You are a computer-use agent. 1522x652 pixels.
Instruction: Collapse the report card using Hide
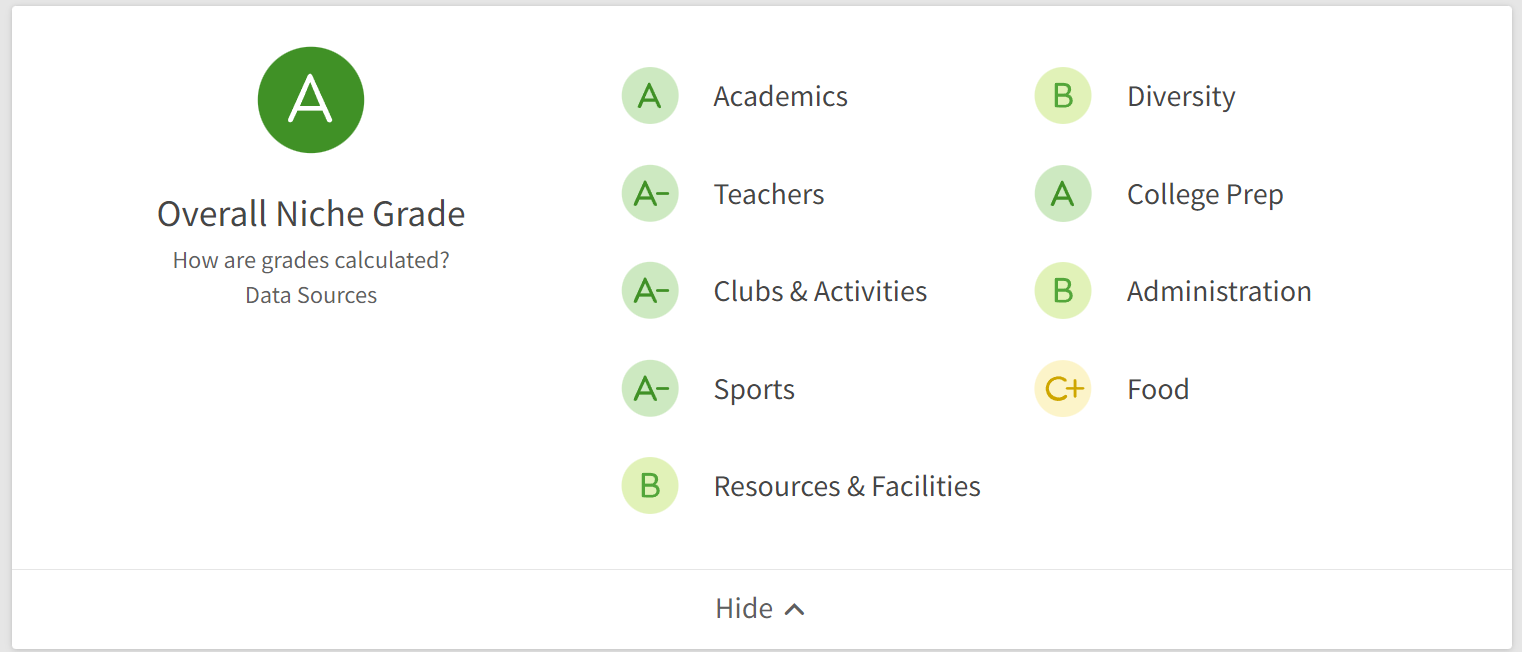742,607
